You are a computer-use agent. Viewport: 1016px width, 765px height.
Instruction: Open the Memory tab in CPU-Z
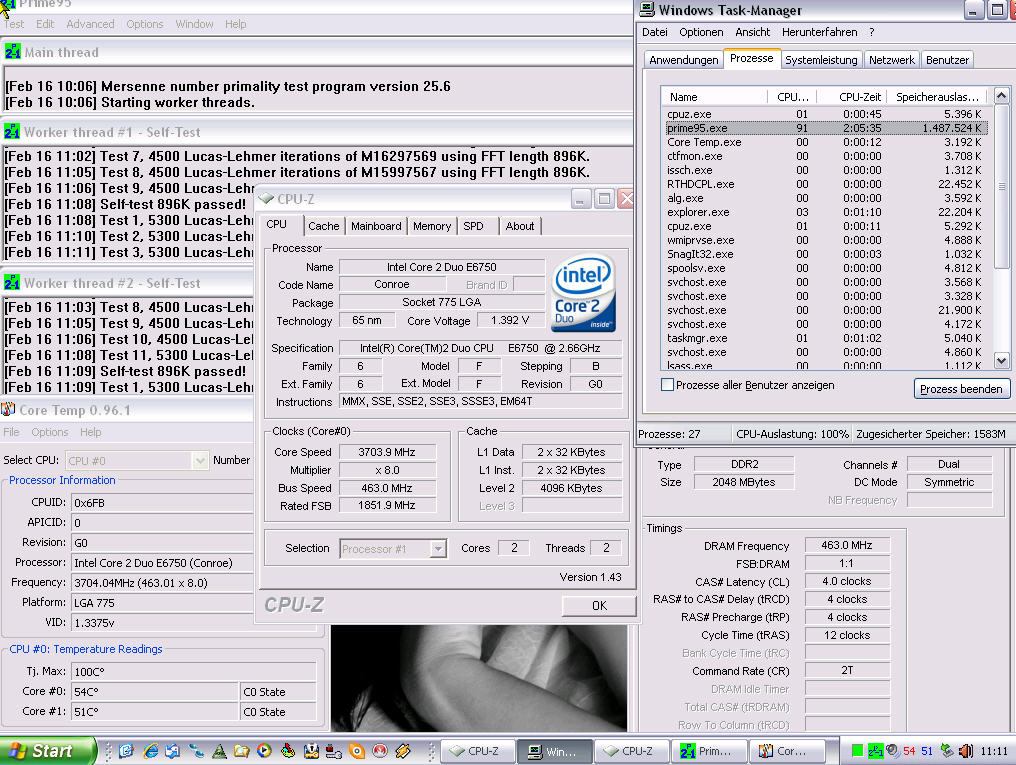pos(432,226)
